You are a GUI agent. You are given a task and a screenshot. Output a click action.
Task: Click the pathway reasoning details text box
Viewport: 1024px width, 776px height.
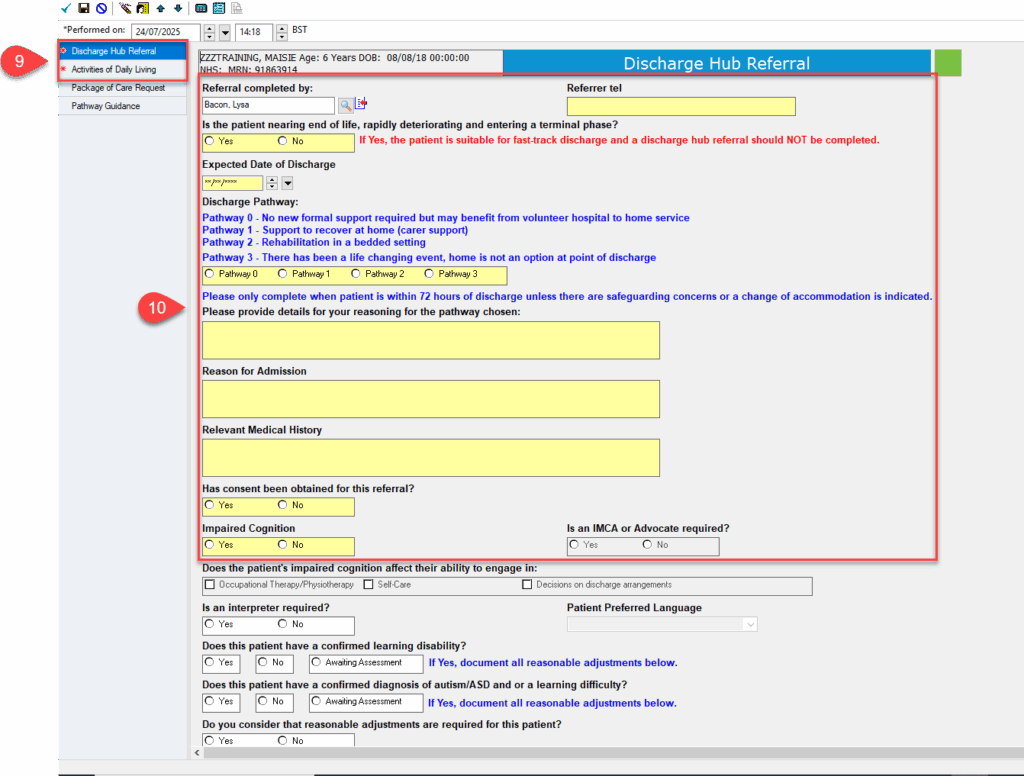pos(431,340)
